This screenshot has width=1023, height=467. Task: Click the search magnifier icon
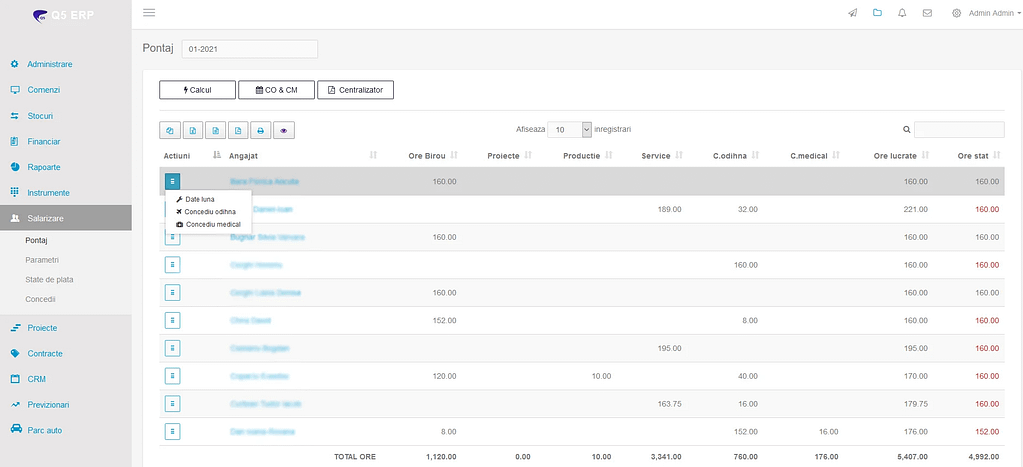point(906,130)
